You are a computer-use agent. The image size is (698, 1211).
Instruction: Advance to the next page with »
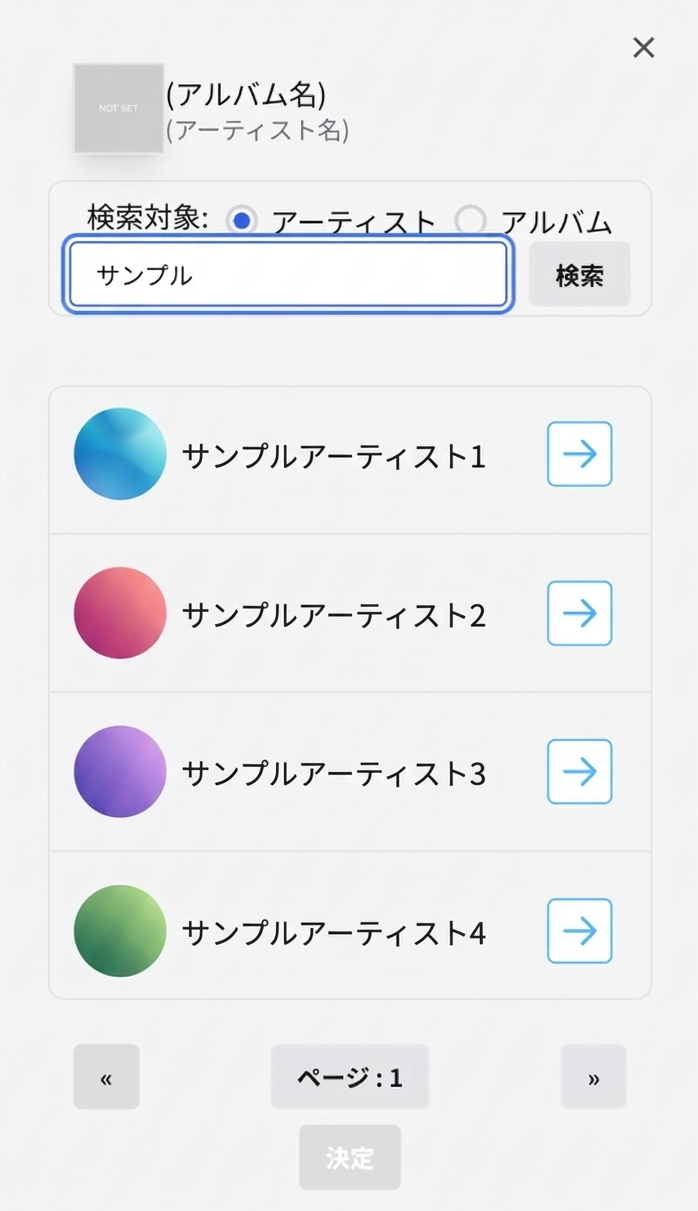(593, 1077)
